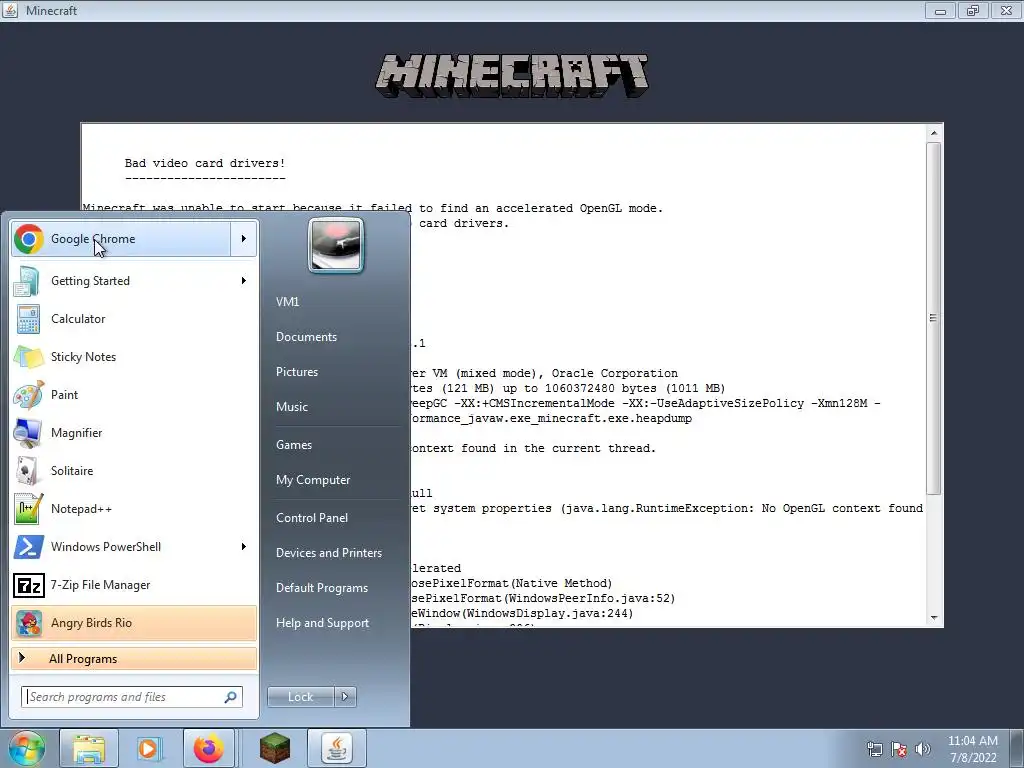
Task: Open My Computer from the Start menu
Action: click(313, 480)
